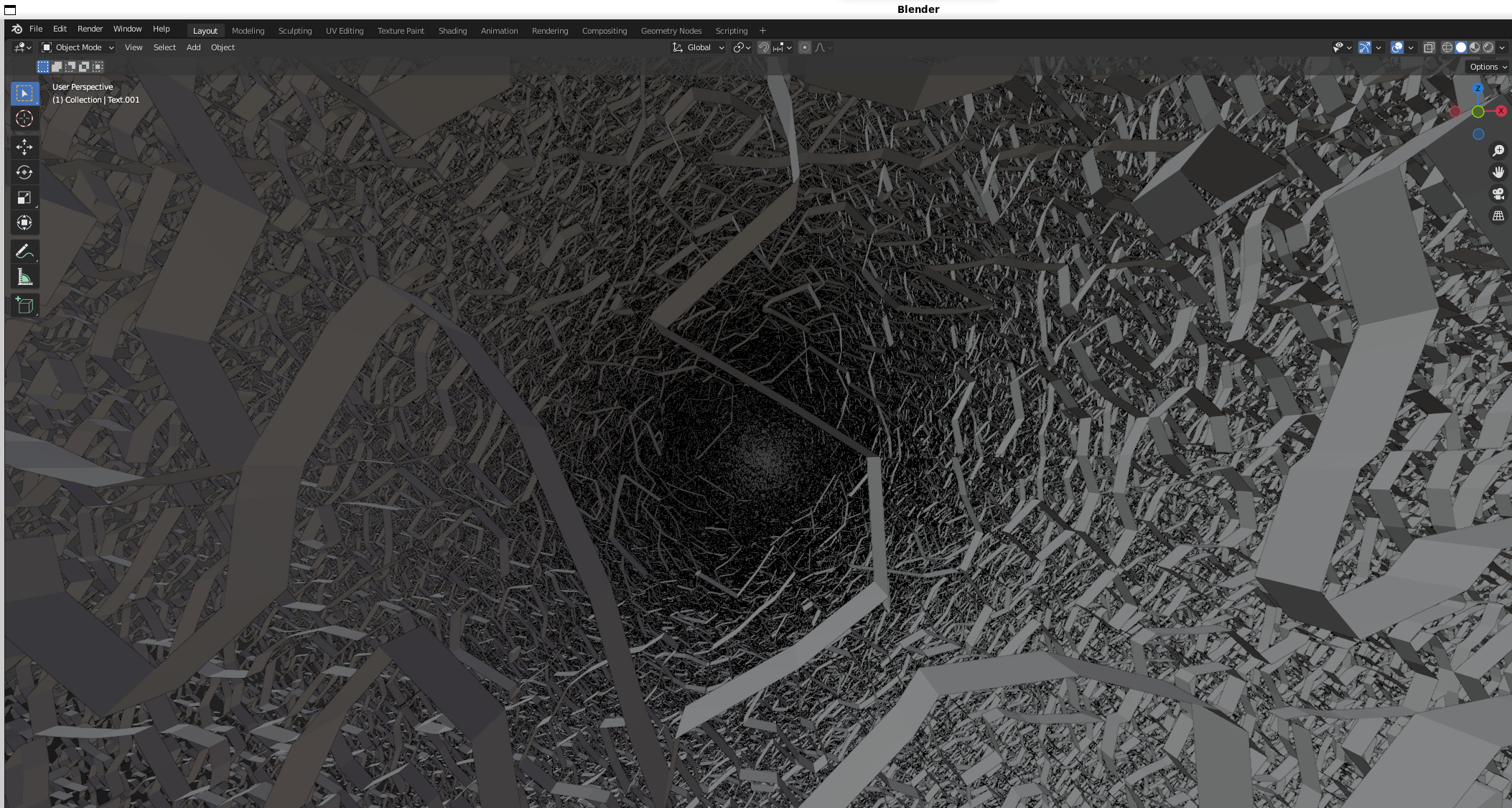This screenshot has width=1512, height=808.
Task: Select the Move tool in toolbar
Action: [24, 146]
